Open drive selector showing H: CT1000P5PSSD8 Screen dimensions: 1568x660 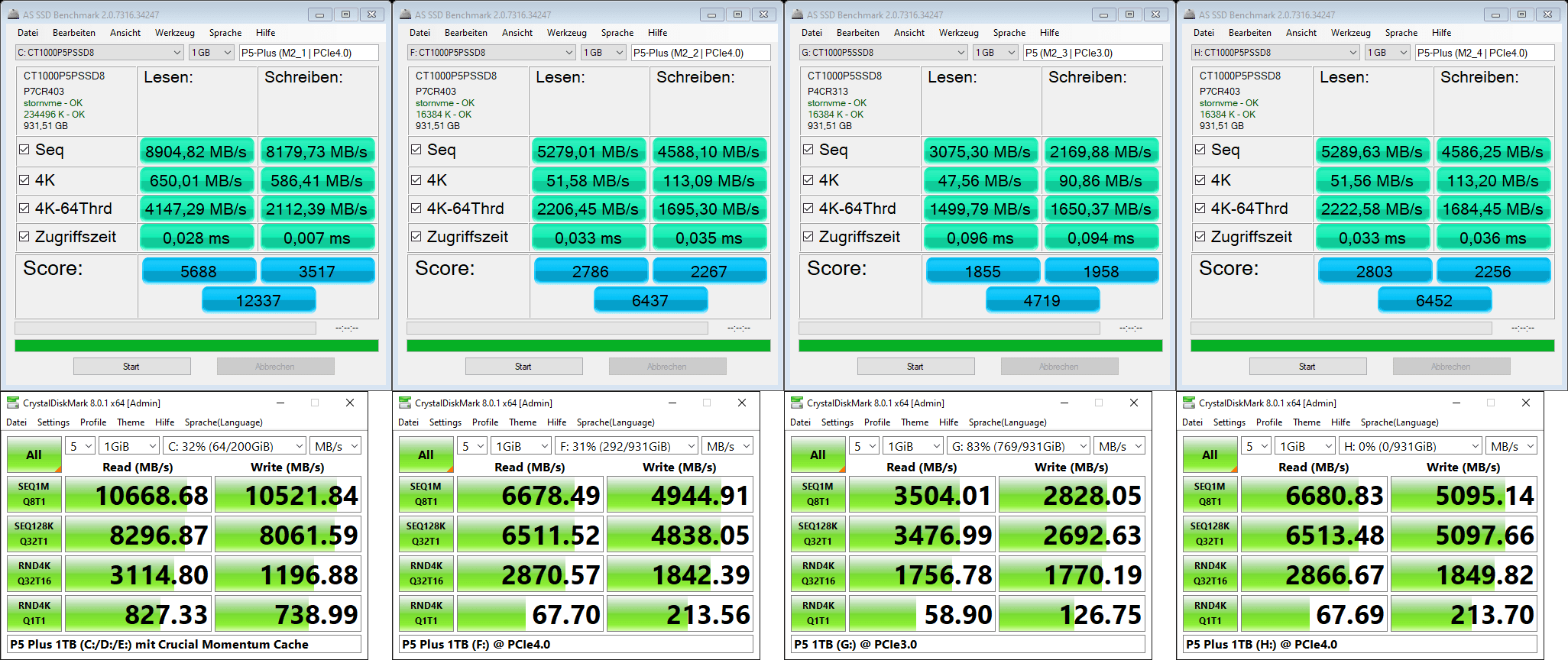point(1275,53)
